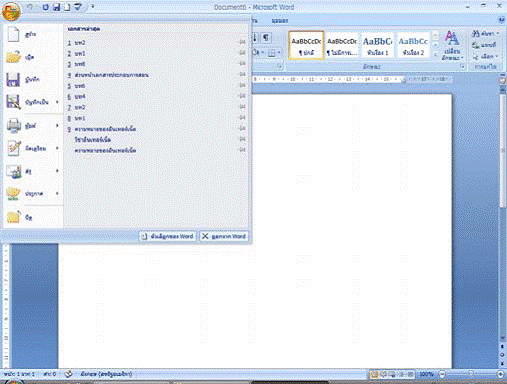The width and height of the screenshot is (507, 384).
Task: Switch to Print Layout view in status bar
Action: [374, 374]
